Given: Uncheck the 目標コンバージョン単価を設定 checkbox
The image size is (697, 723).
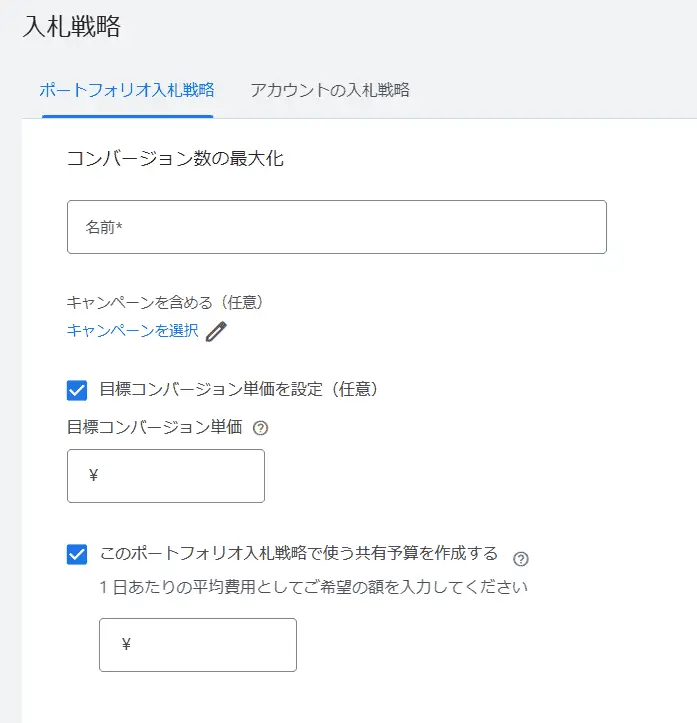Looking at the screenshot, I should (x=77, y=391).
